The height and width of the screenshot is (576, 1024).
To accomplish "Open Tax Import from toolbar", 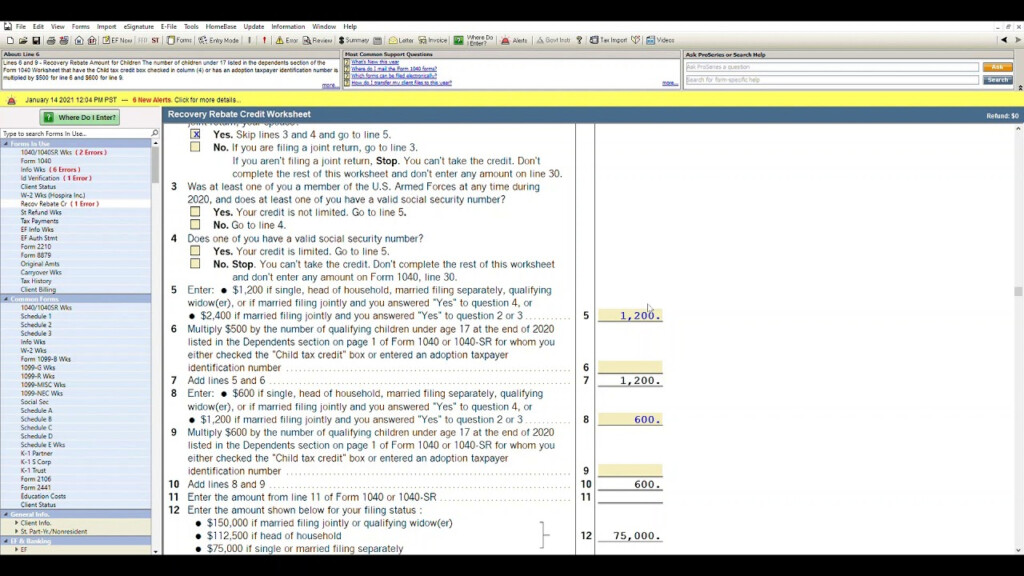I will 608,40.
